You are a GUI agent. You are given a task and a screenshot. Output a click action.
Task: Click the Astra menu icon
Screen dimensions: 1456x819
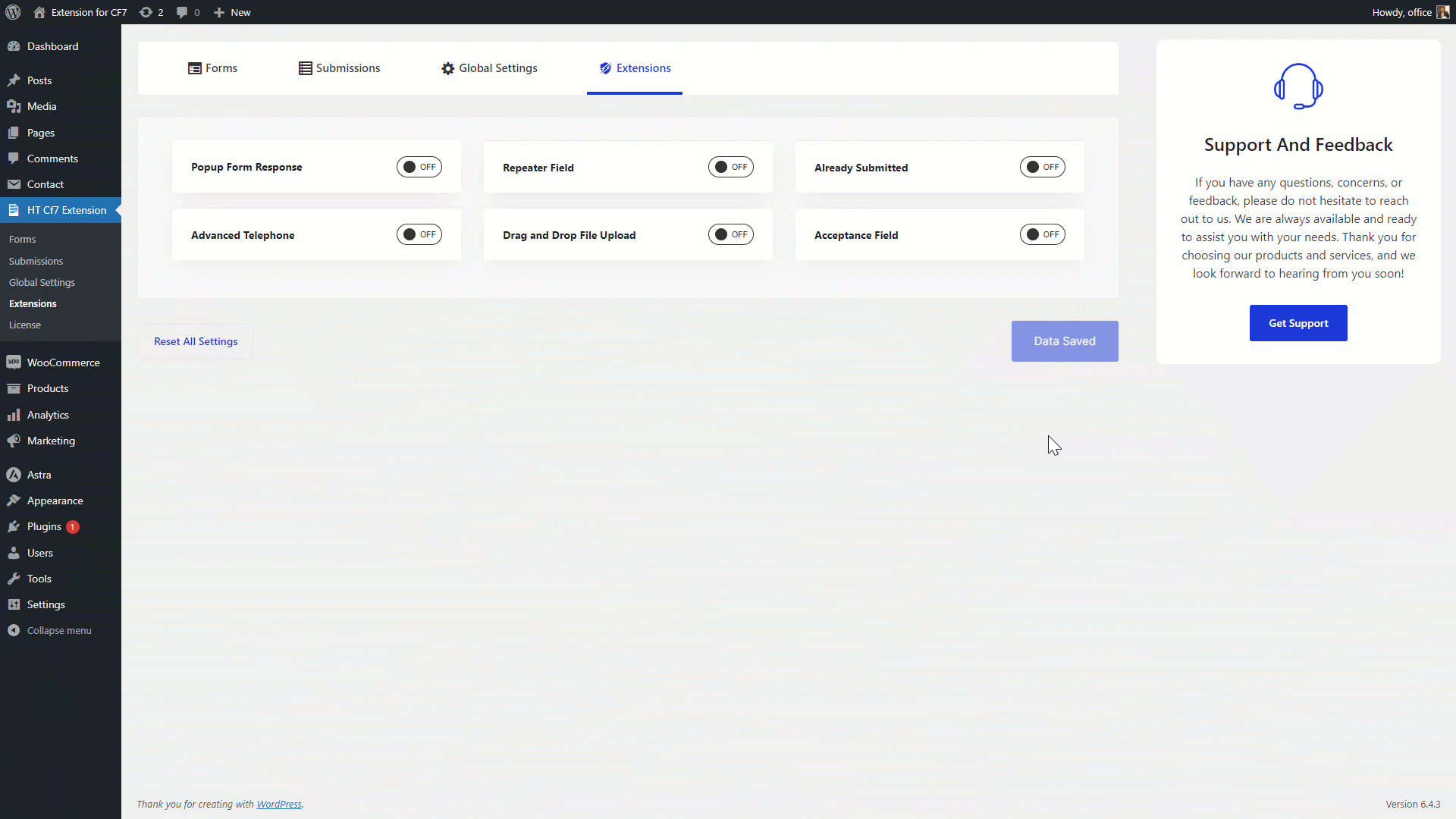[x=14, y=475]
